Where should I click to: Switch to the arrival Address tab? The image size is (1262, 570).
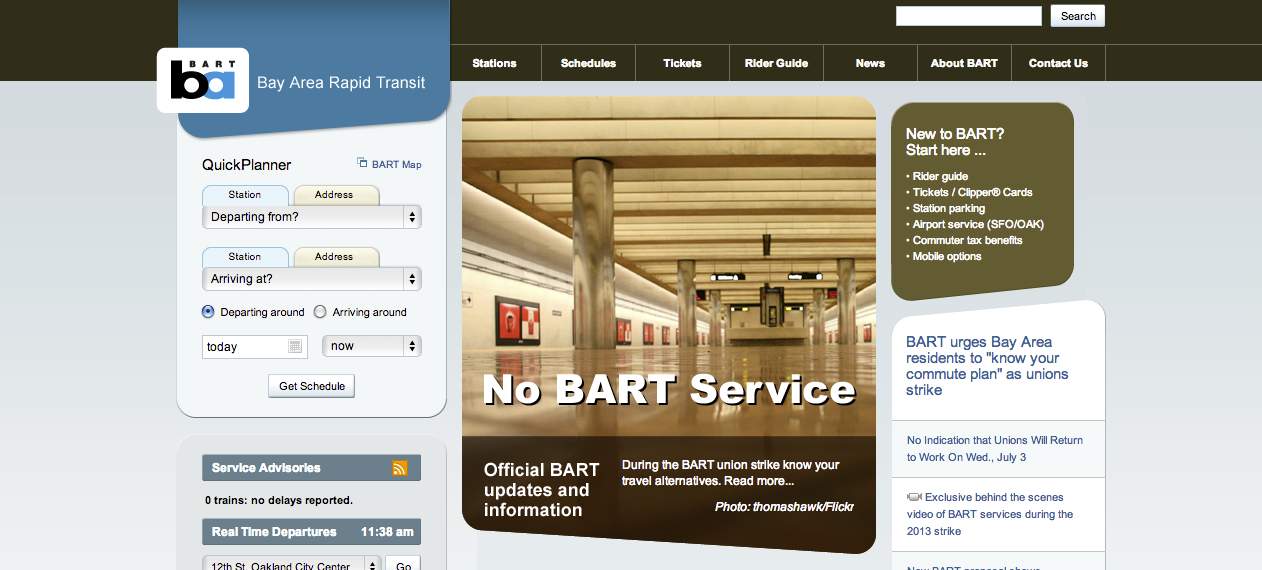pyautogui.click(x=334, y=257)
